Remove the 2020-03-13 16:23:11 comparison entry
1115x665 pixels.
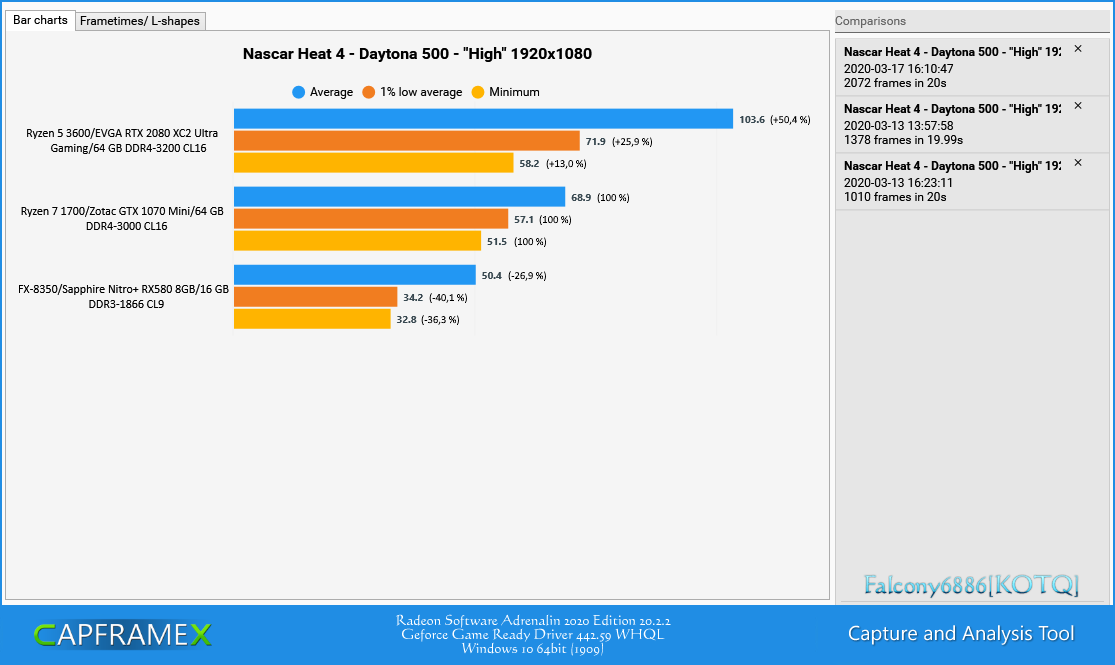coord(1078,163)
